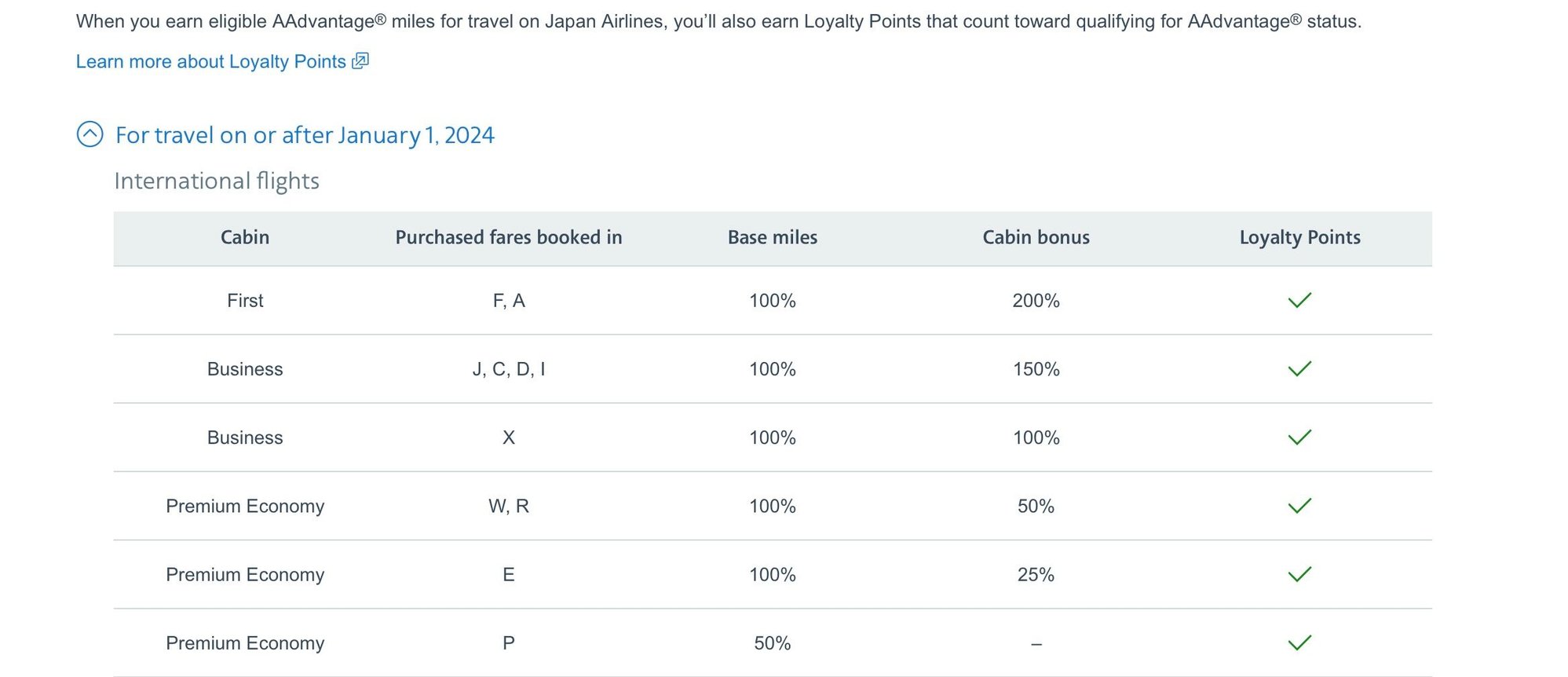Click the Base miles column header
This screenshot has height=677, width=1568.
pos(773,237)
